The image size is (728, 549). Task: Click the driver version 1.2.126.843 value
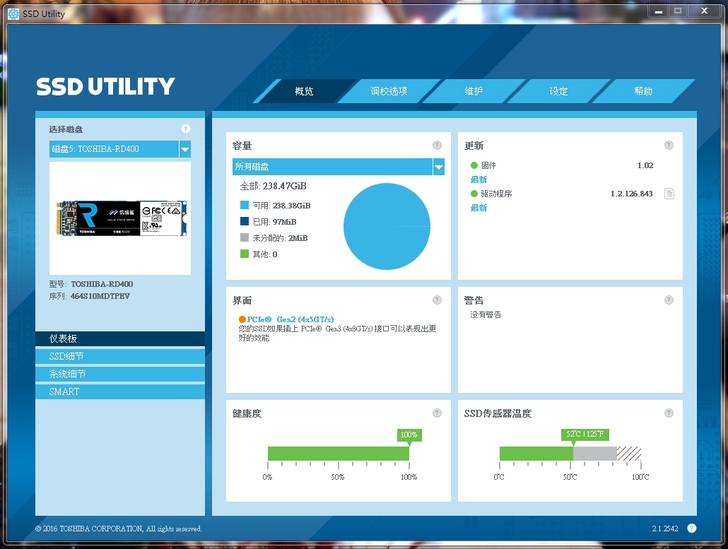tap(631, 193)
